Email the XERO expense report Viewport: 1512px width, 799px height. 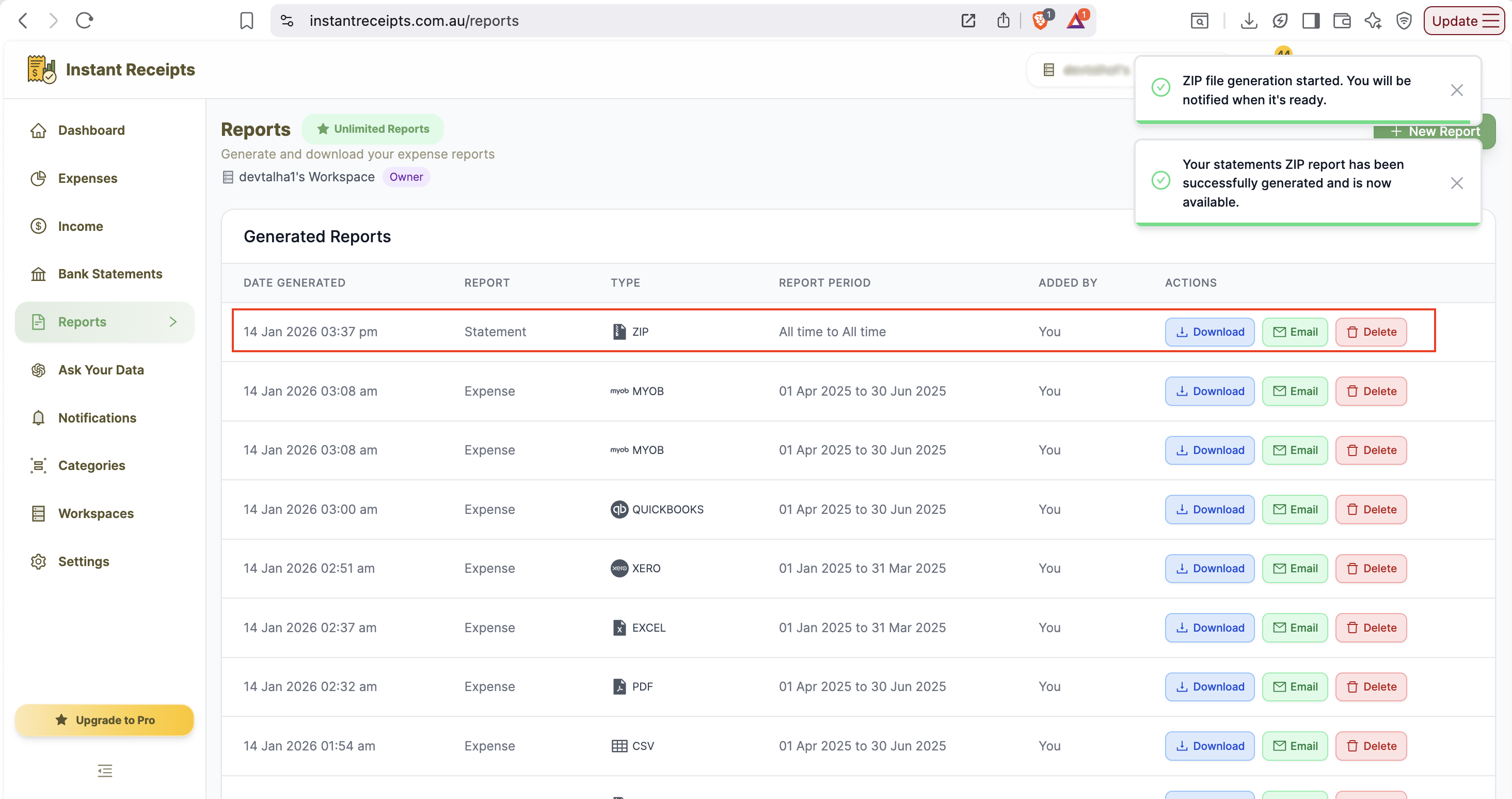1295,568
